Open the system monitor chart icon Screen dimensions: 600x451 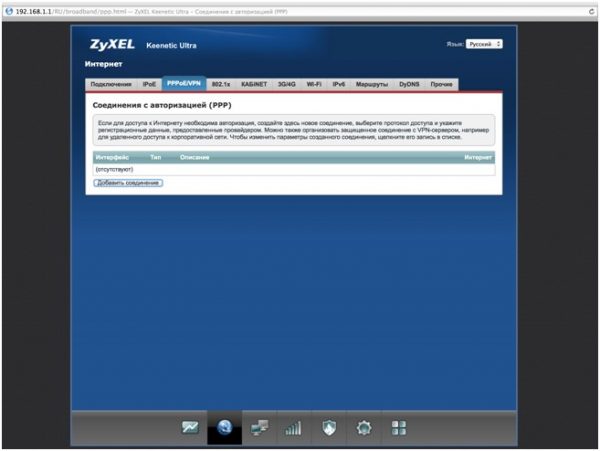(190, 428)
